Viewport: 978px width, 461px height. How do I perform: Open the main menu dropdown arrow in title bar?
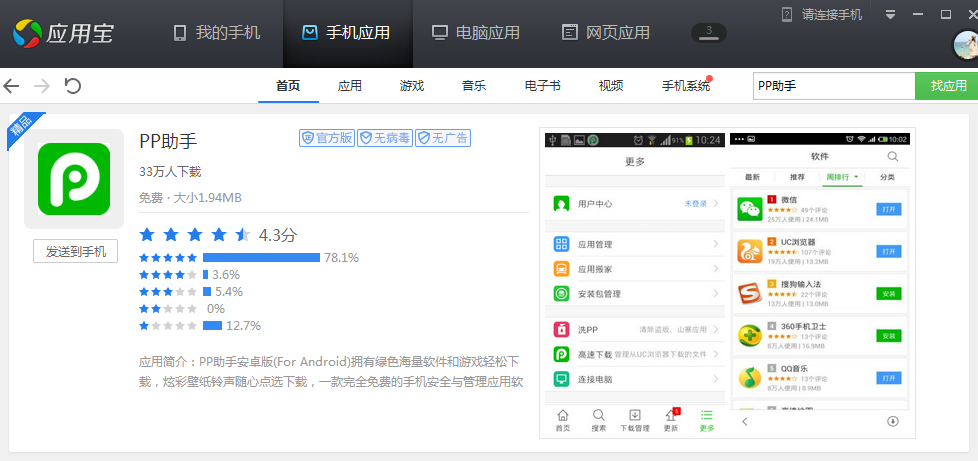[891, 14]
